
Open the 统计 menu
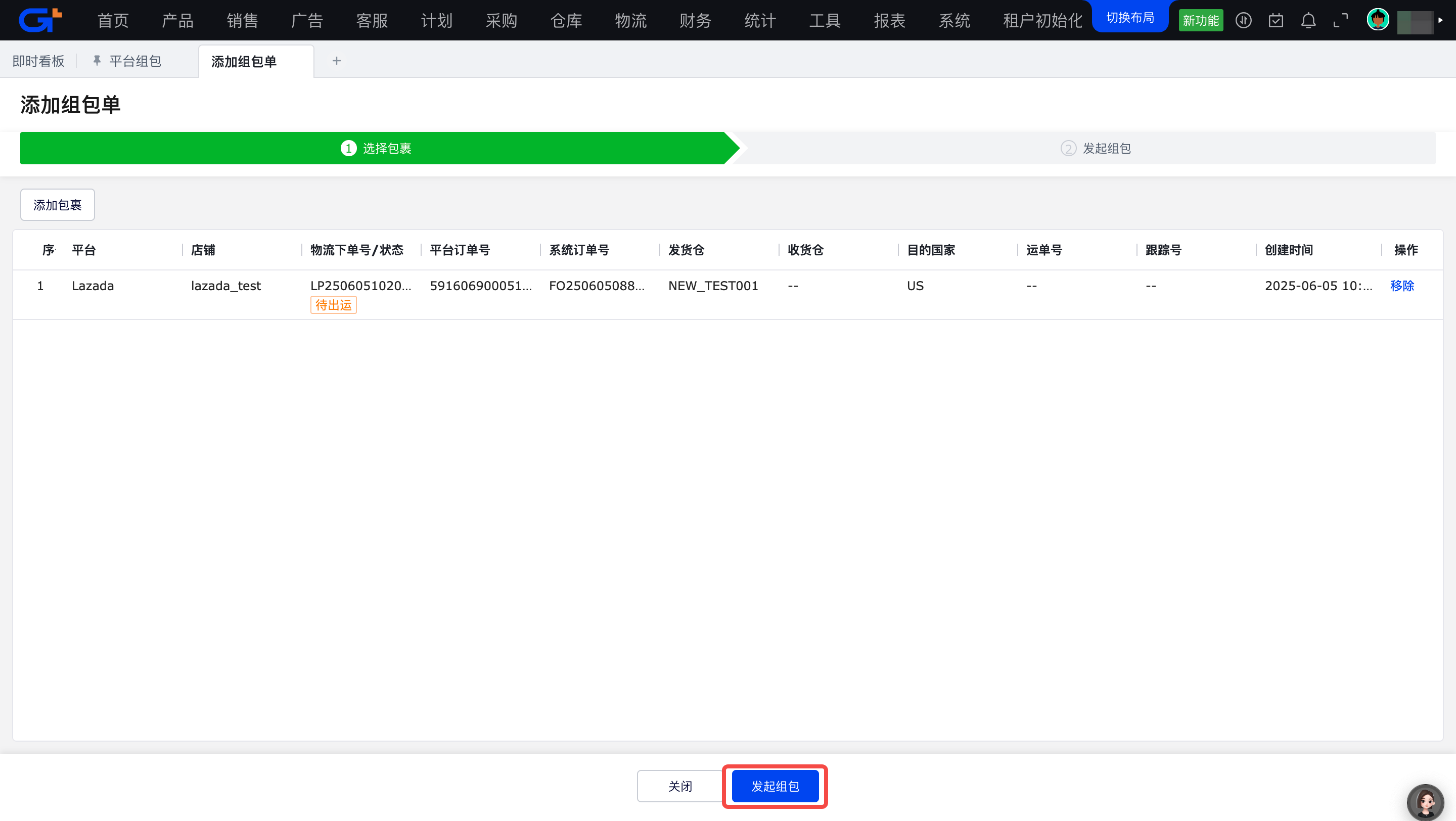coord(760,20)
